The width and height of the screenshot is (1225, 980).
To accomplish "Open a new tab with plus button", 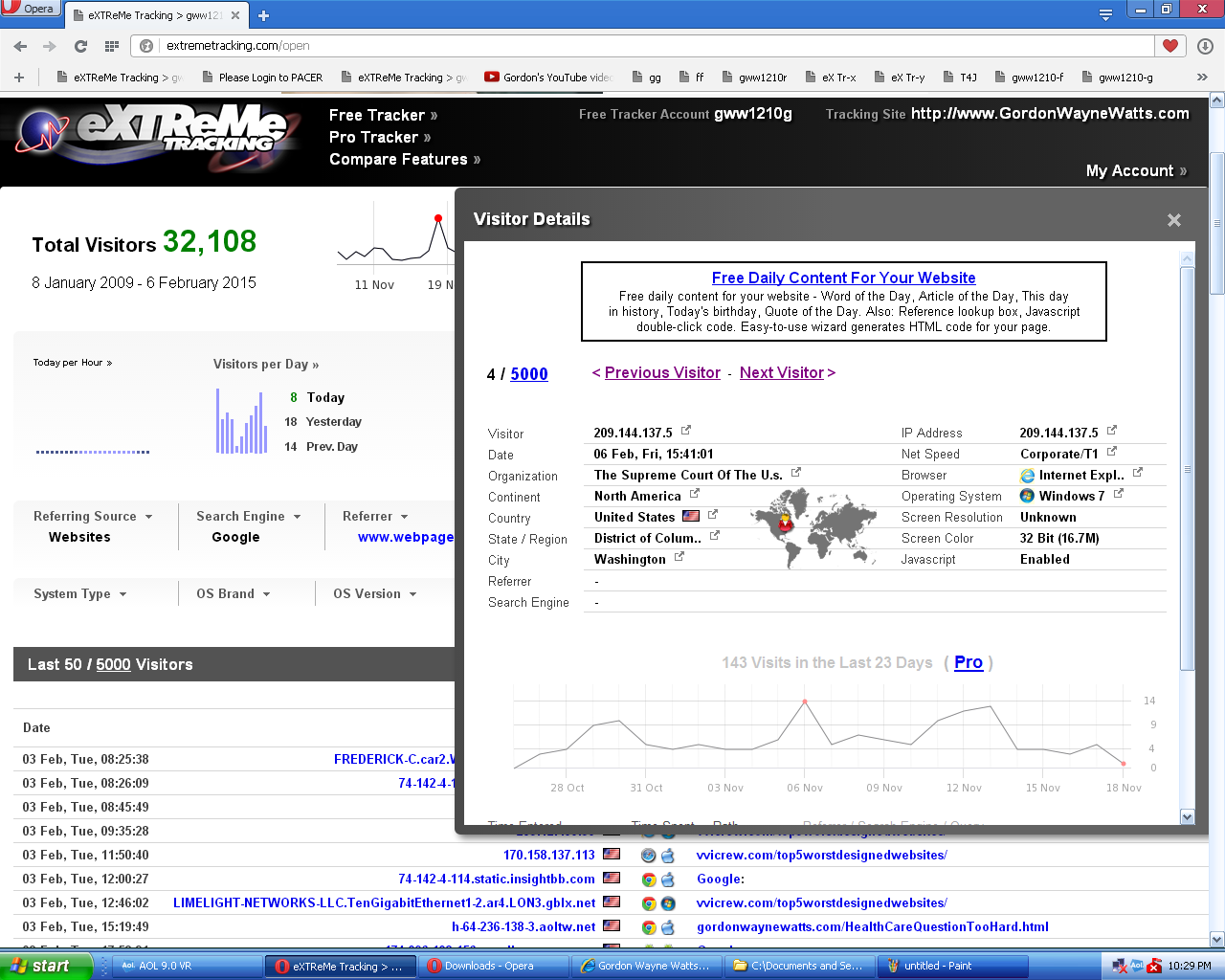I will point(264,15).
